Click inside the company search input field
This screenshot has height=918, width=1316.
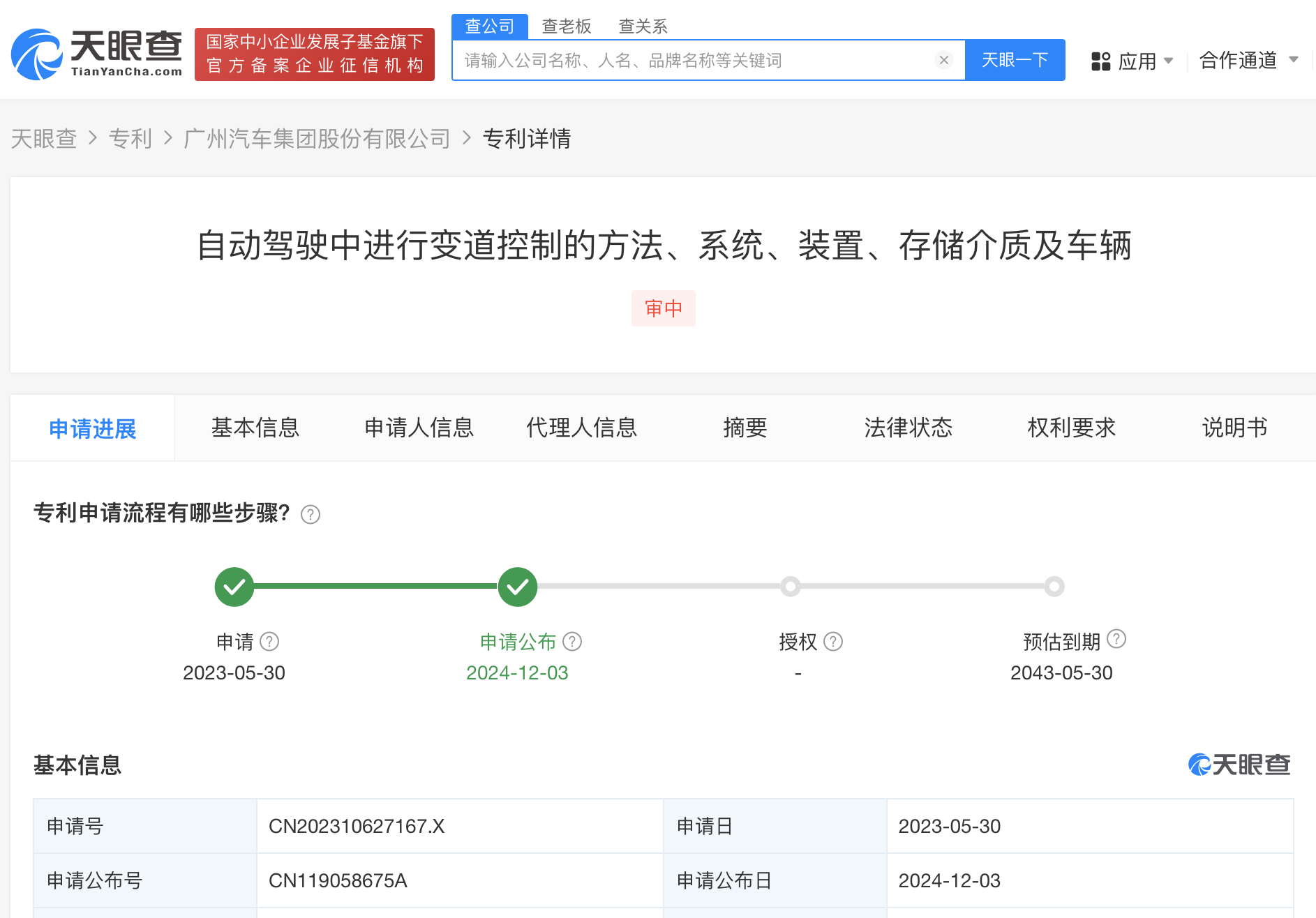698,60
